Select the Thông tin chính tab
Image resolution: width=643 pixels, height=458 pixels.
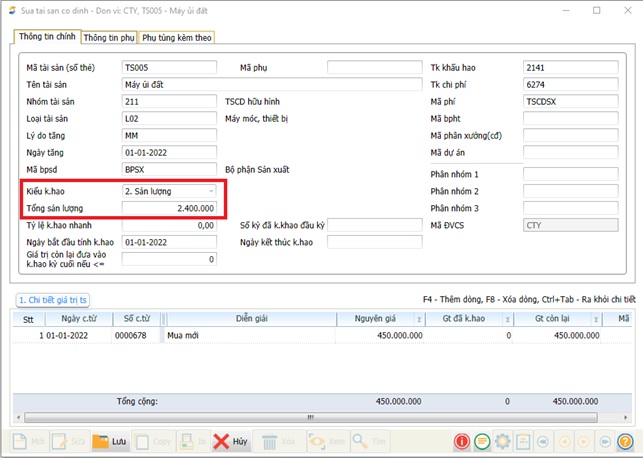46,37
